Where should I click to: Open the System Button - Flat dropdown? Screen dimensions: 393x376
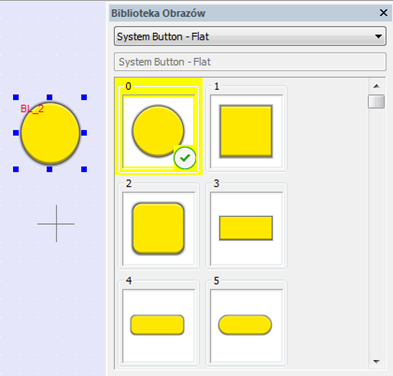point(250,36)
